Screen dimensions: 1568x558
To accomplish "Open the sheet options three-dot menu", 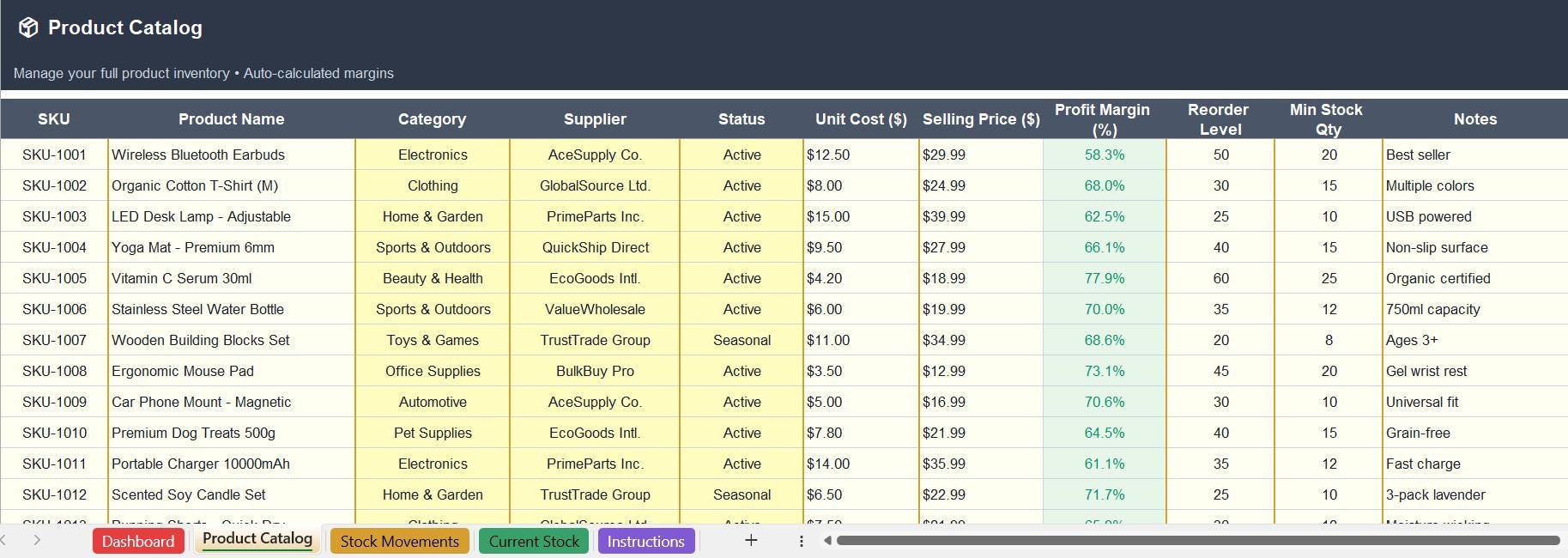I will click(x=801, y=541).
